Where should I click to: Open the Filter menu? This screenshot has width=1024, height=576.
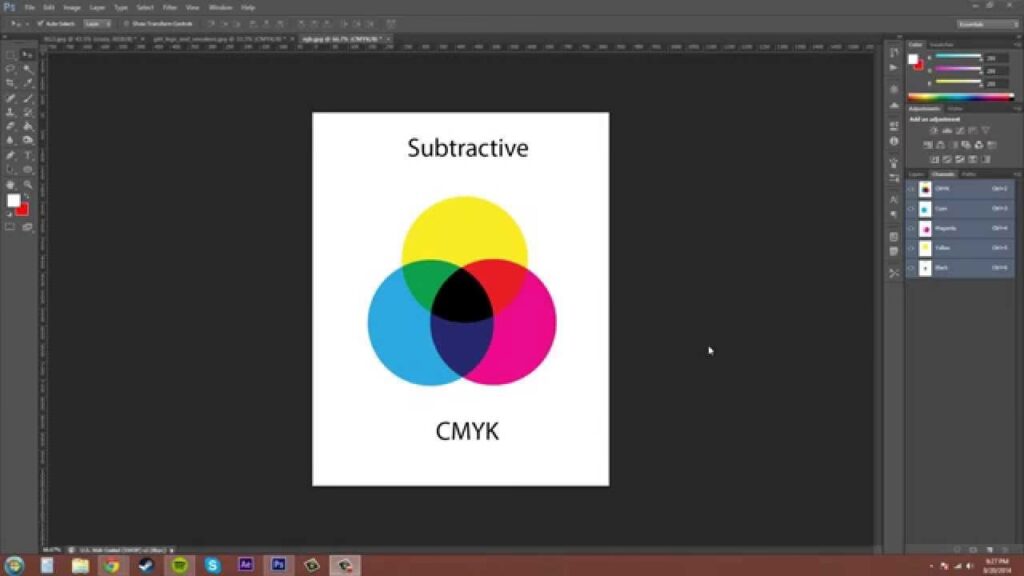point(170,7)
